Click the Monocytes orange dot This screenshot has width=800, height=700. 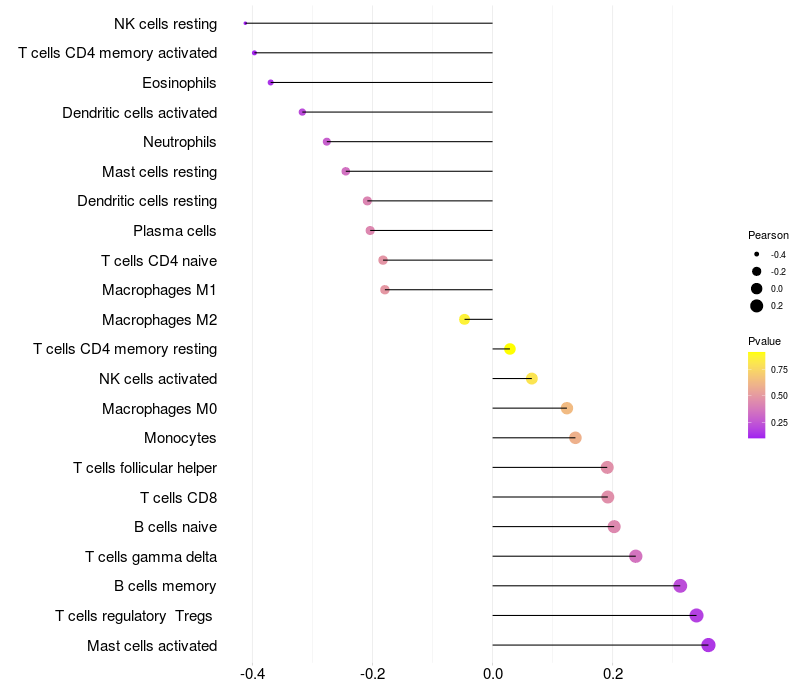(x=575, y=438)
